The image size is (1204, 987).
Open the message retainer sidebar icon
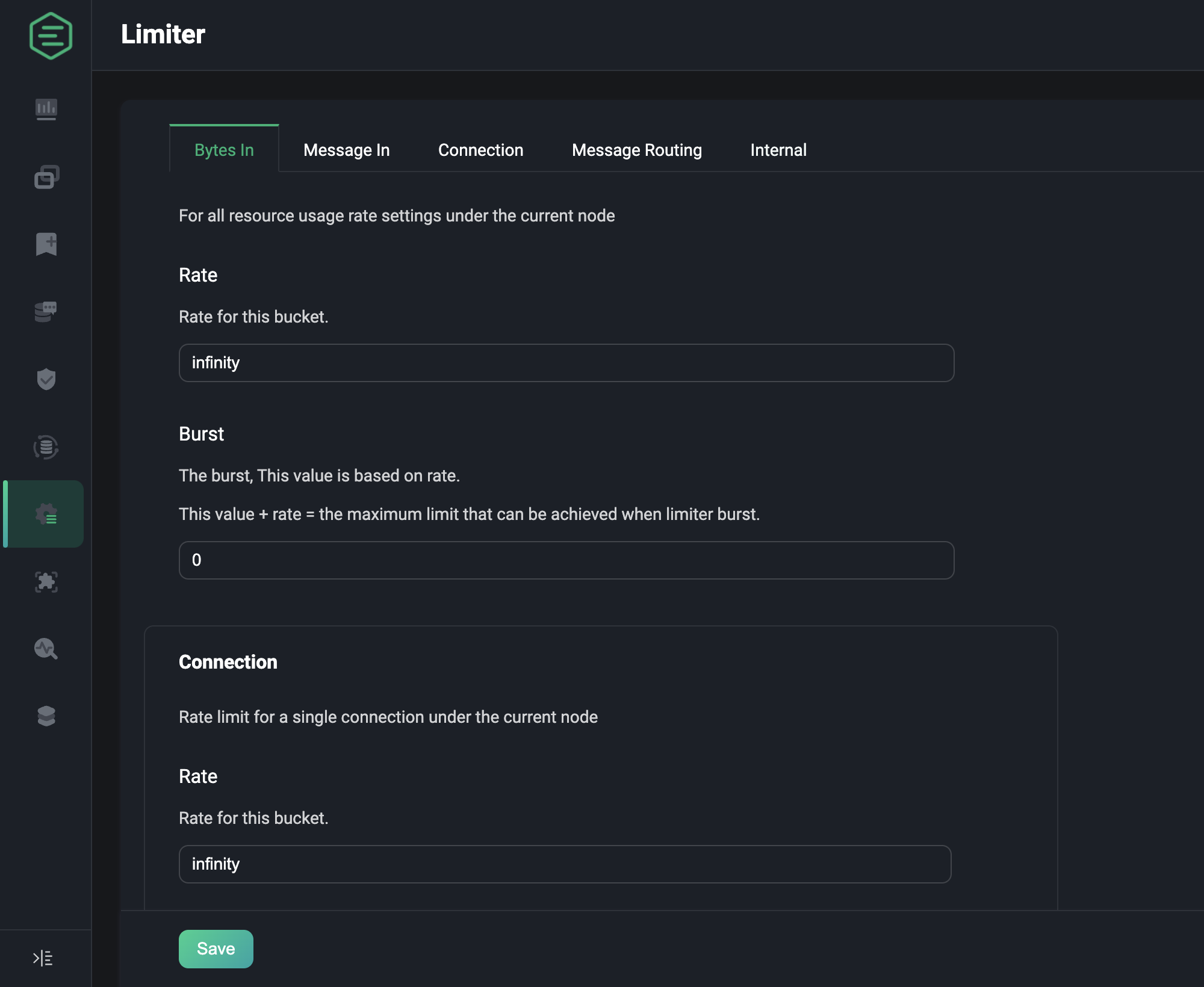point(46,312)
